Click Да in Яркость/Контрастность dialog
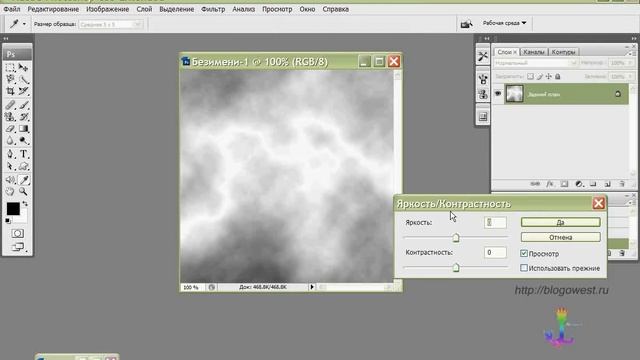Screen dimensions: 640x360 click(560, 222)
